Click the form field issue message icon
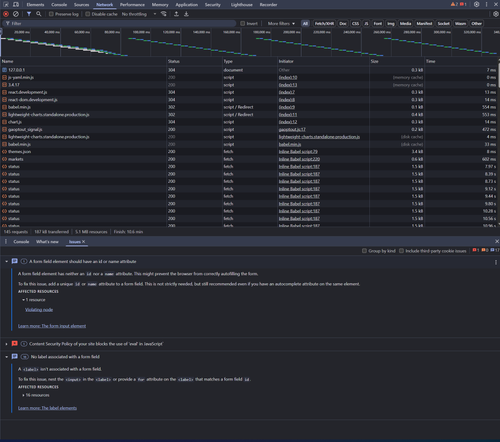Viewport: 500px width, 442px height. click(x=15, y=261)
